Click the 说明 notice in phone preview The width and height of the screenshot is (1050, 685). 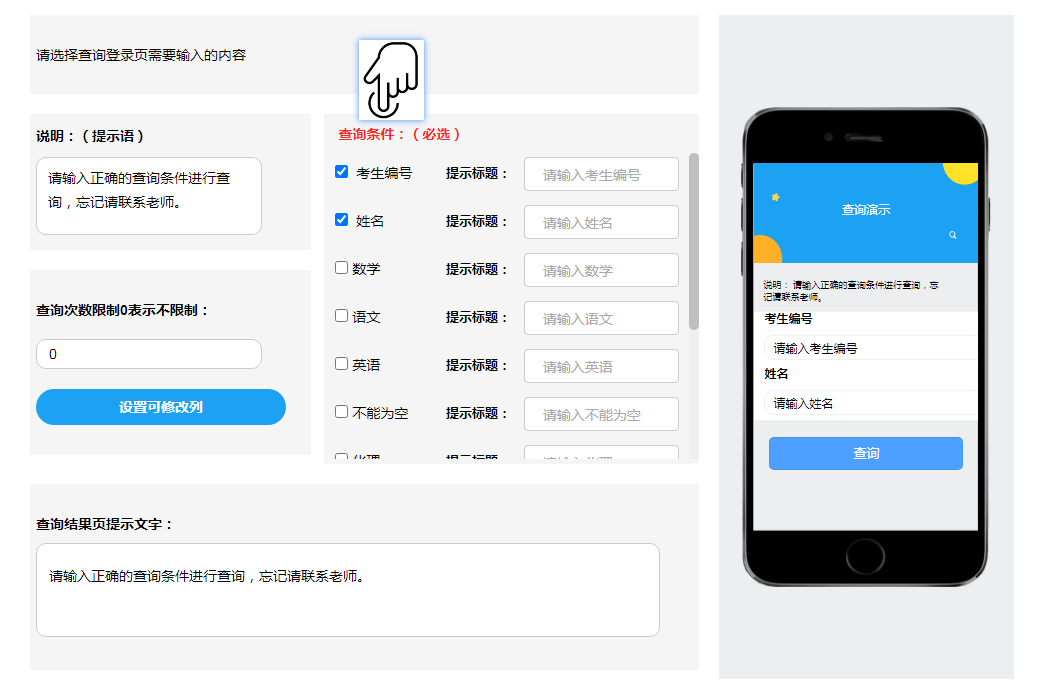pos(851,291)
